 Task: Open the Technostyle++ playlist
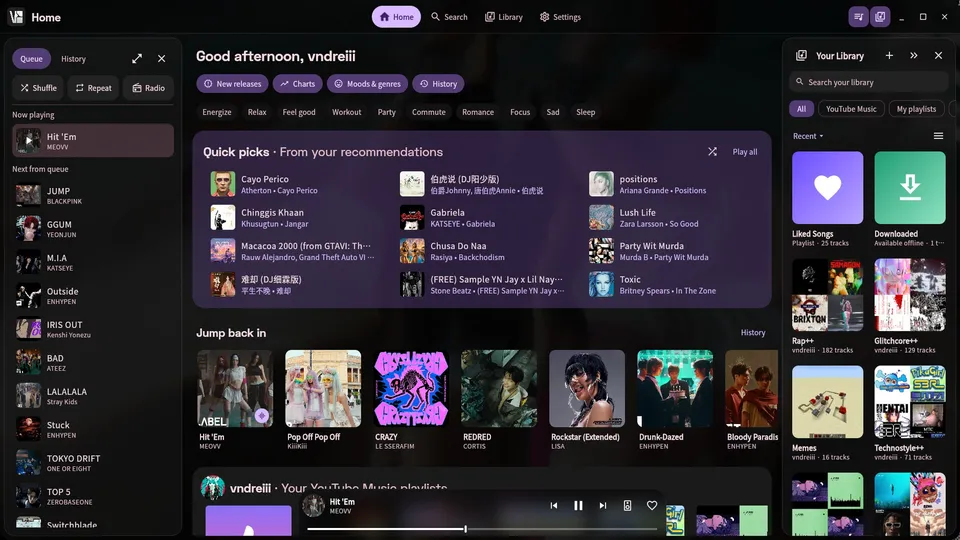tap(910, 413)
